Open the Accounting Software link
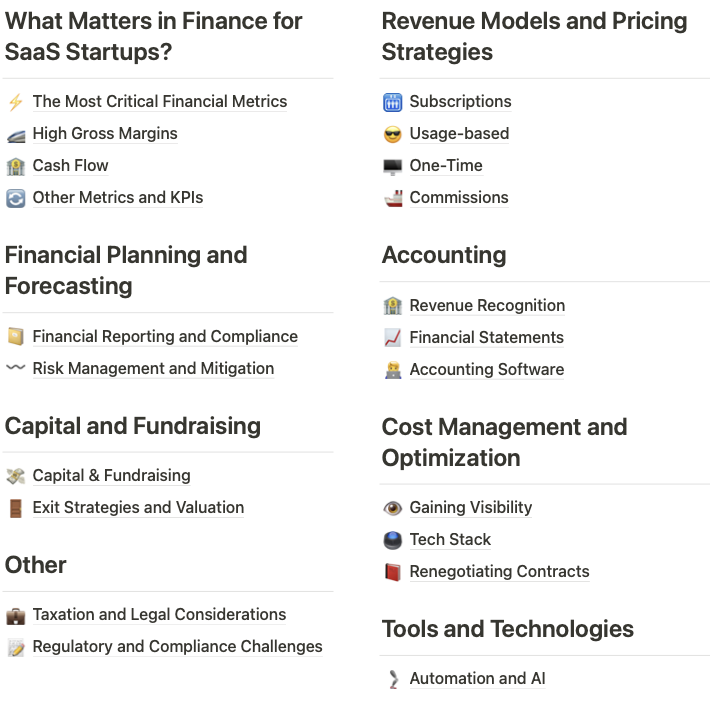710x703 pixels. (x=486, y=370)
